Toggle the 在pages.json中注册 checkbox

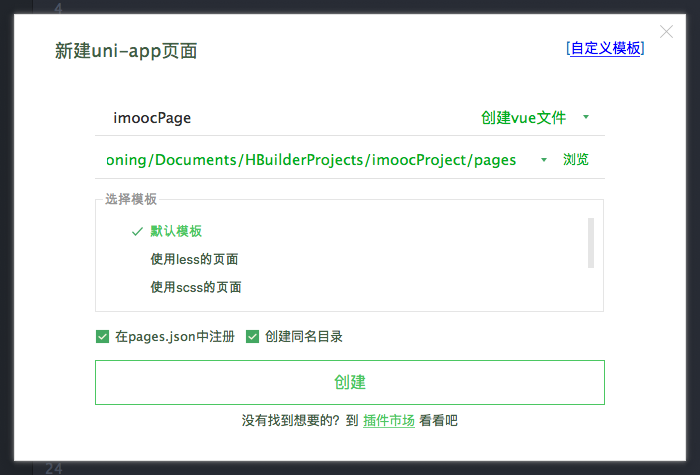pos(102,337)
